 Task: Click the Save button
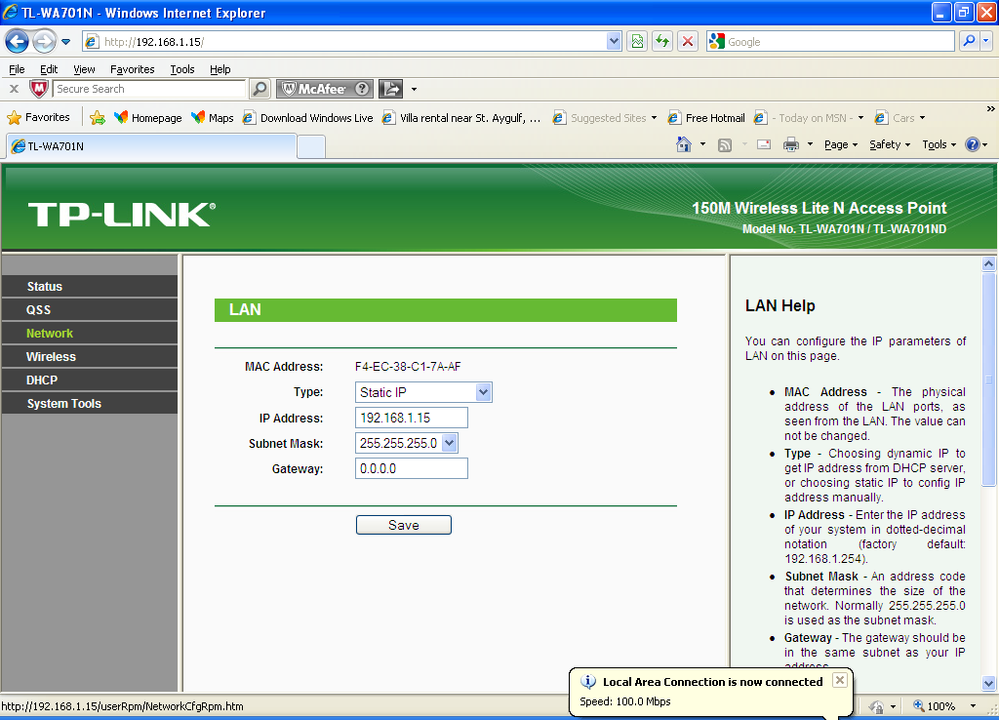(403, 525)
